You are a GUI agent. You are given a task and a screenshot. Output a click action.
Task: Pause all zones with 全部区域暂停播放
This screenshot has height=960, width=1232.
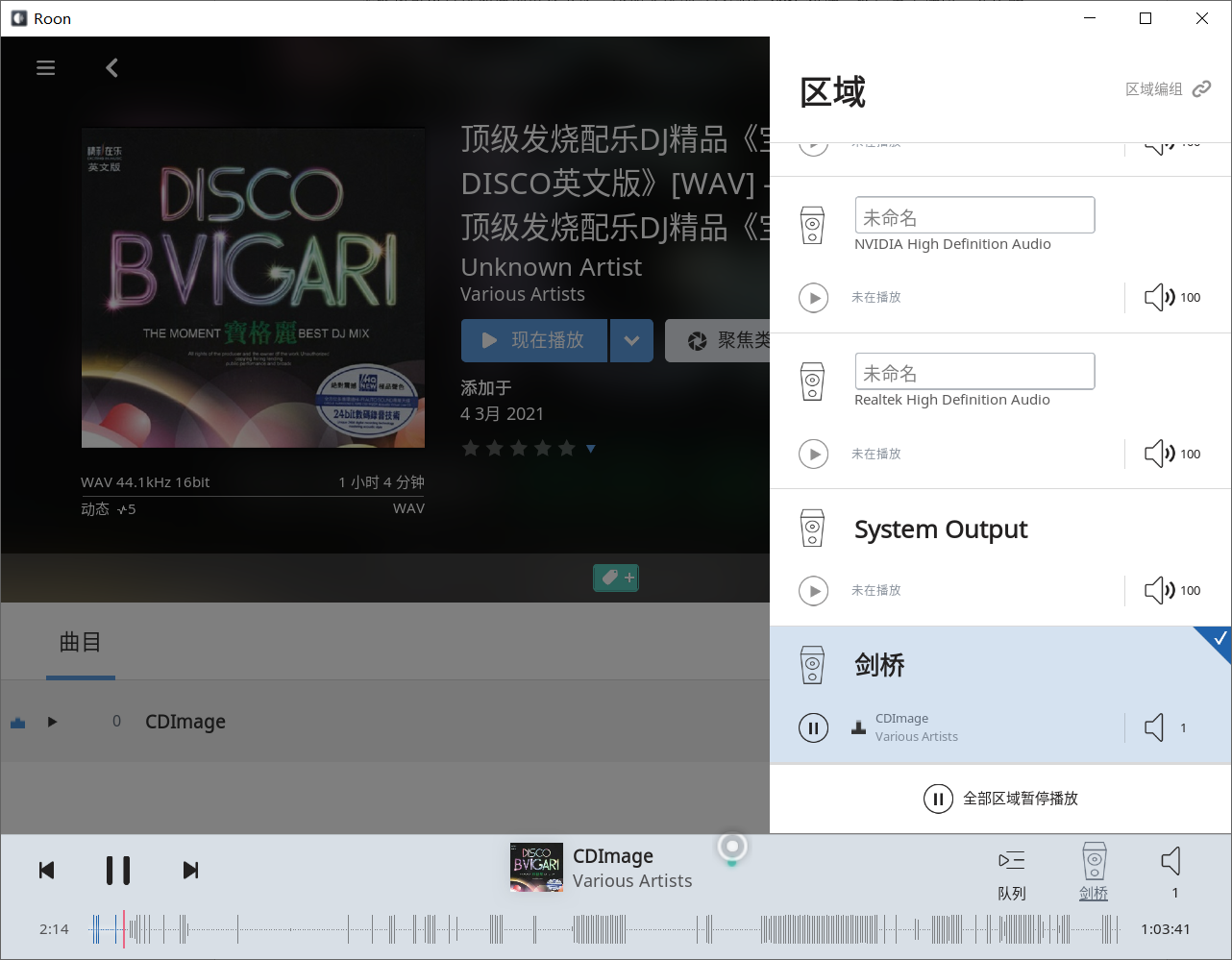coord(1000,799)
